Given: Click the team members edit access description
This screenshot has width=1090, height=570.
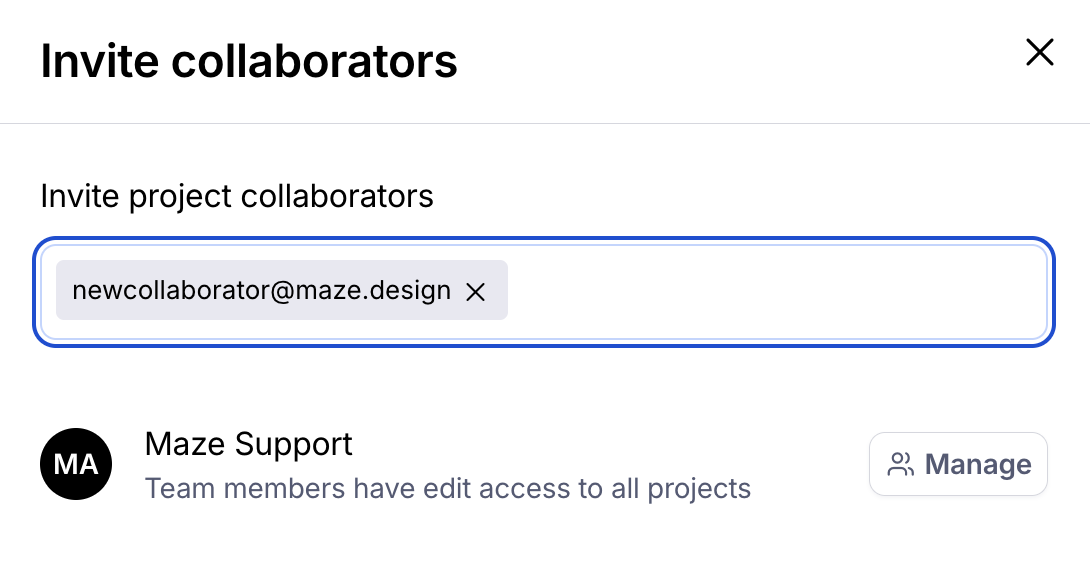Looking at the screenshot, I should pyautogui.click(x=447, y=489).
